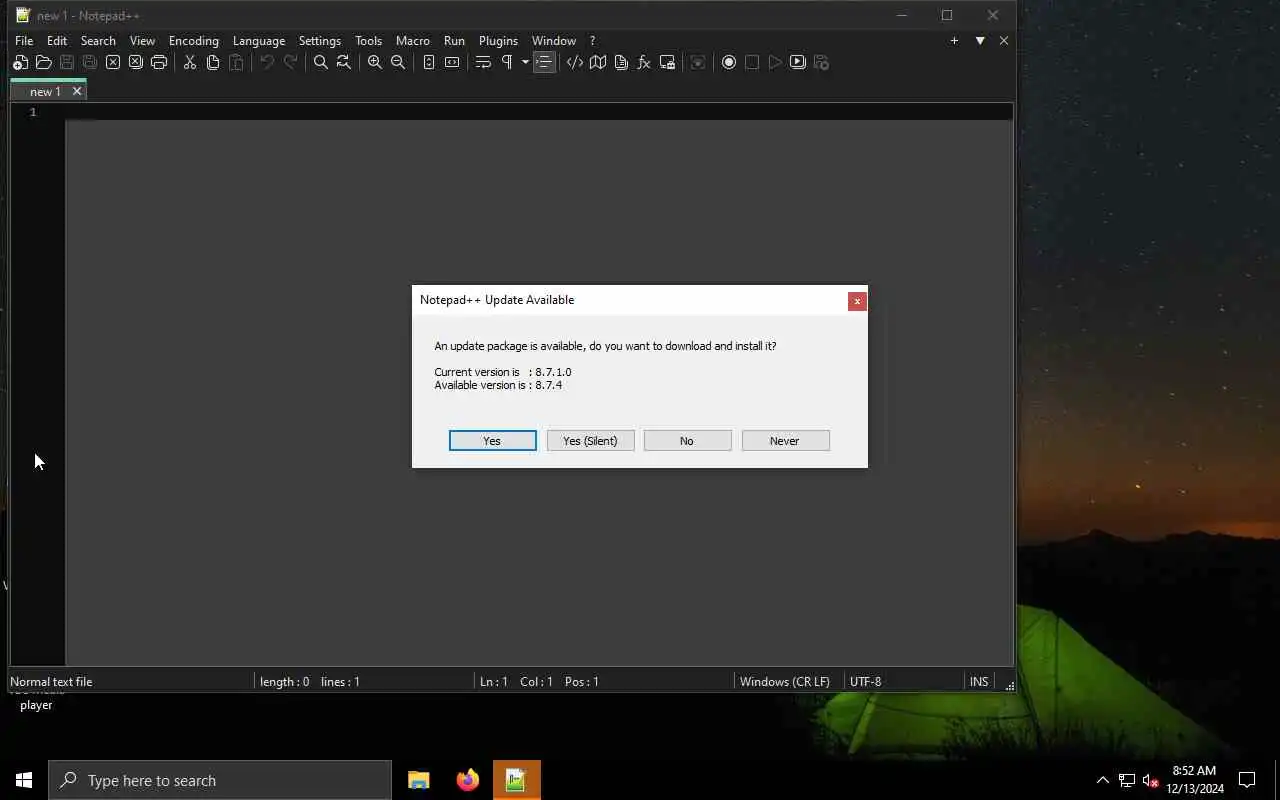Open the Search menu
This screenshot has height=800, width=1280.
[98, 41]
